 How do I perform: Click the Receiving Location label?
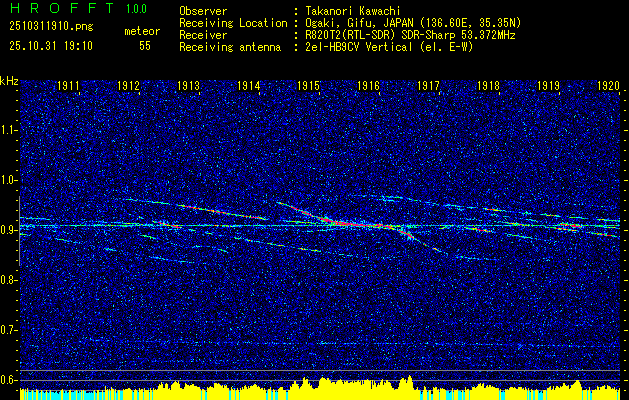(233, 23)
